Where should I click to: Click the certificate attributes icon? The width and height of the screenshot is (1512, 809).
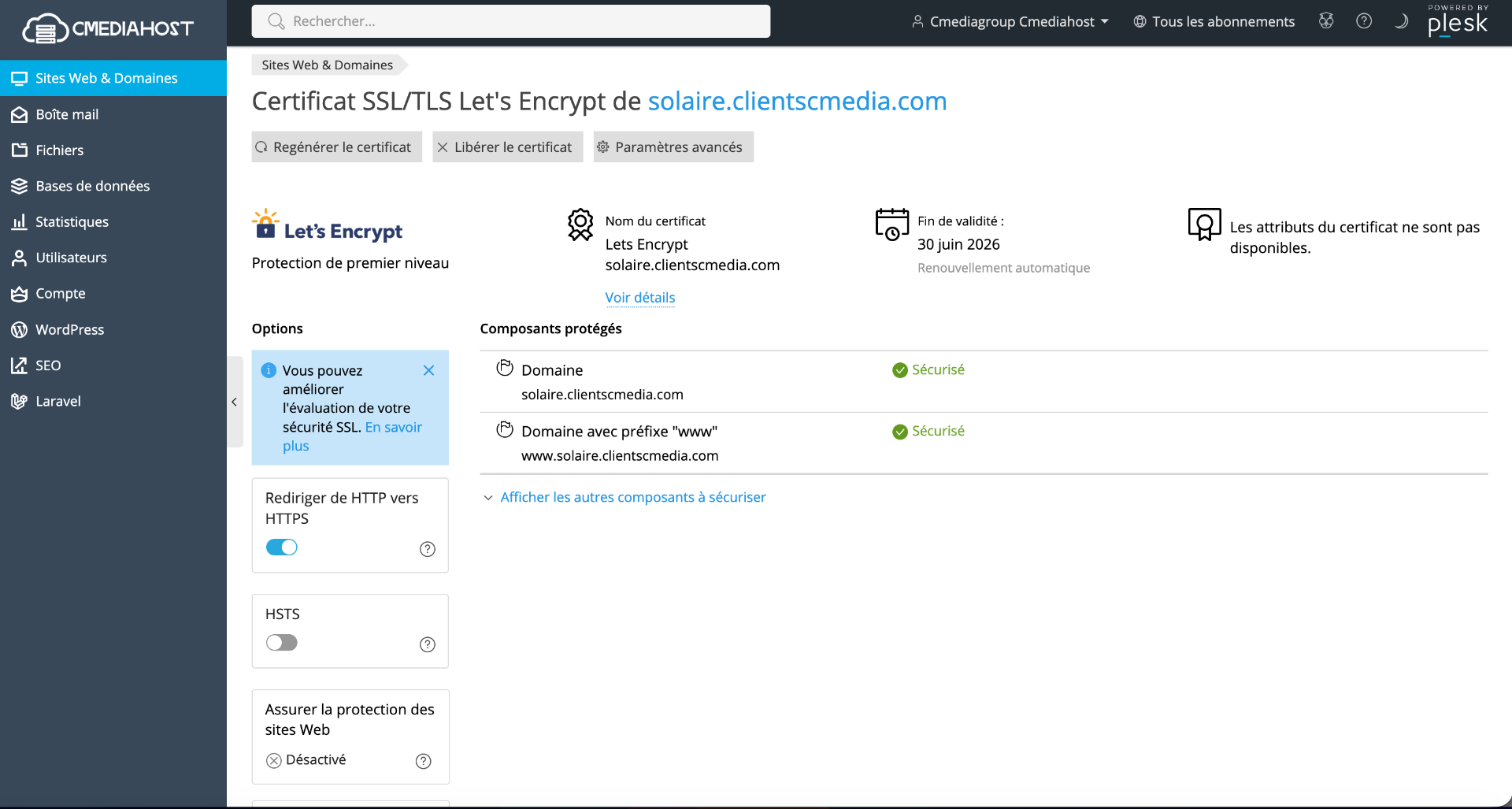1204,225
